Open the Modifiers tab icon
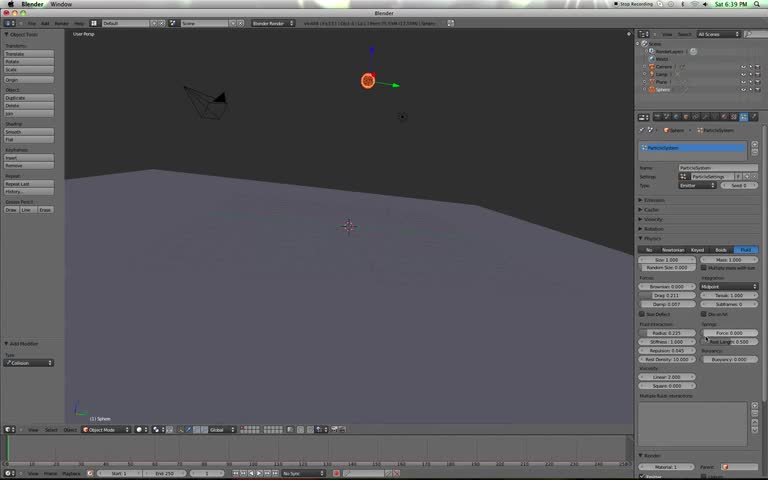 [x=705, y=117]
